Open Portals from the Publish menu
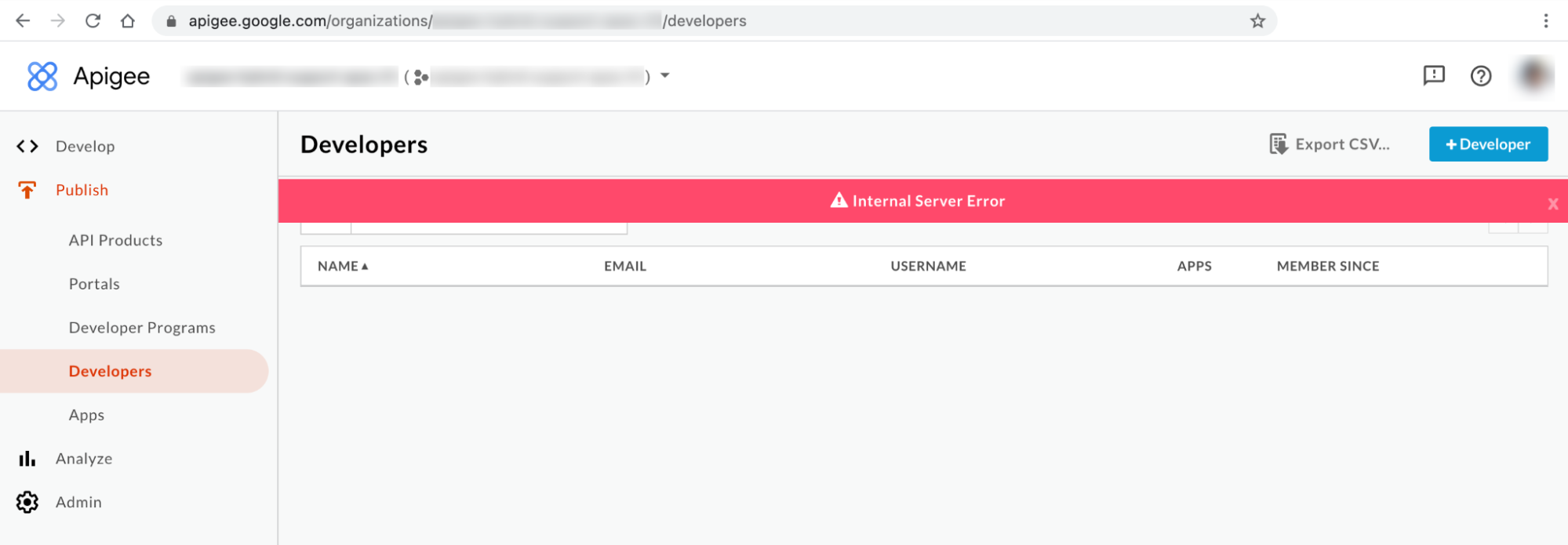Image resolution: width=1568 pixels, height=545 pixels. [x=94, y=284]
